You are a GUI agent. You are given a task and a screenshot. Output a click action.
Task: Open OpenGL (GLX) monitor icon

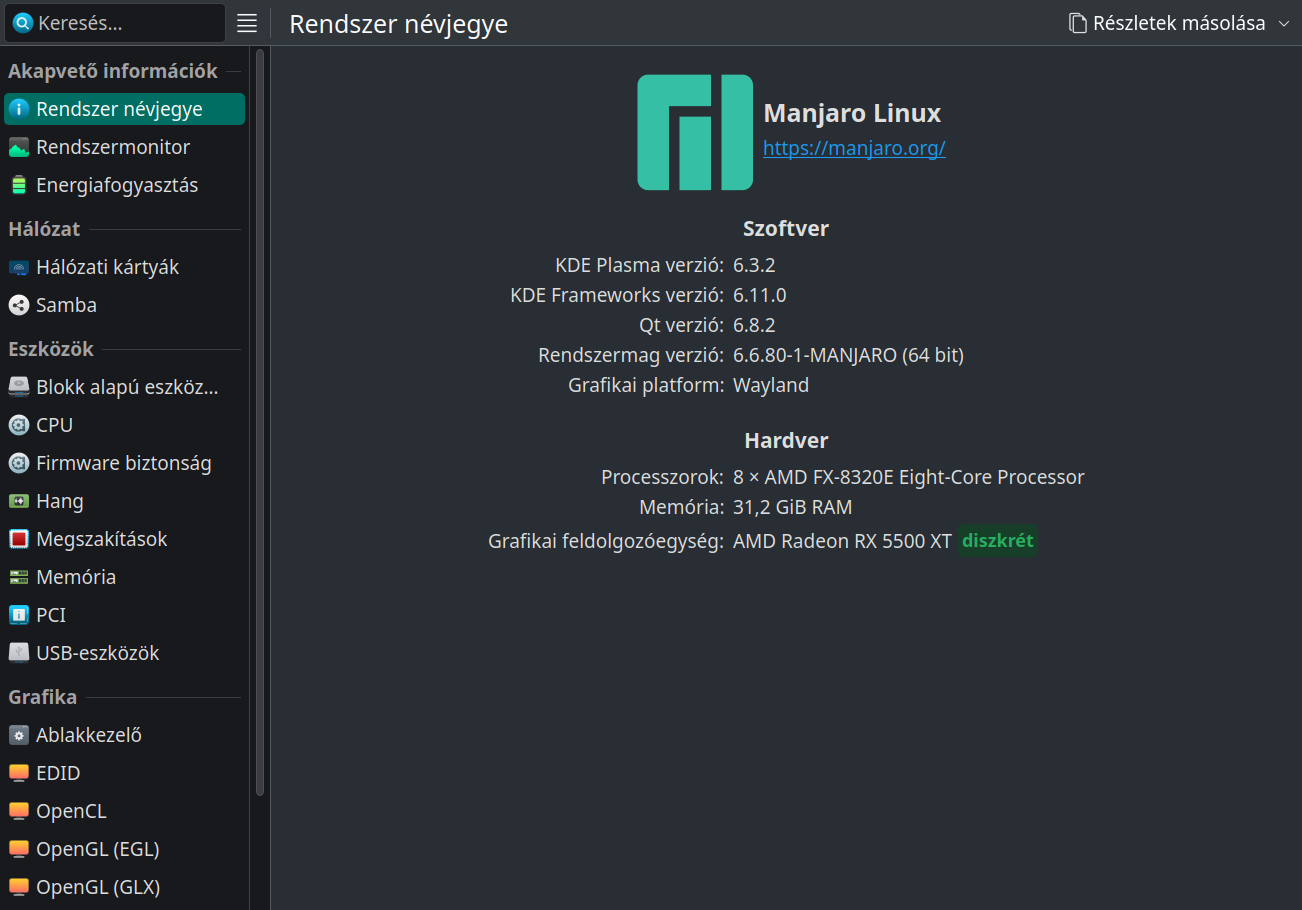(x=19, y=887)
